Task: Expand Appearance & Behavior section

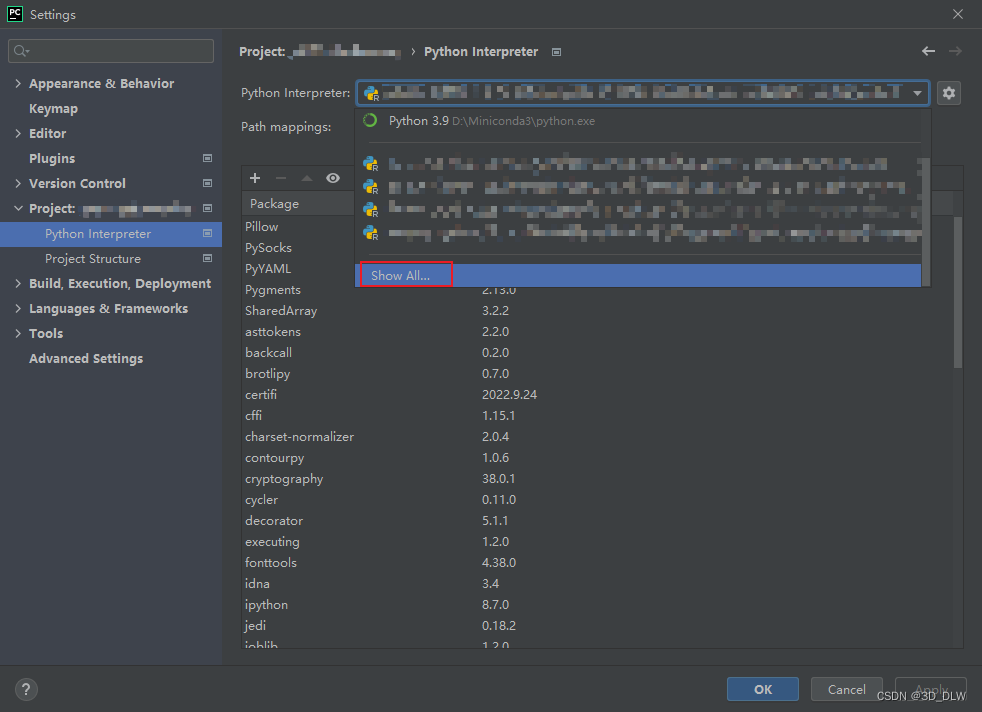Action: [x=18, y=83]
